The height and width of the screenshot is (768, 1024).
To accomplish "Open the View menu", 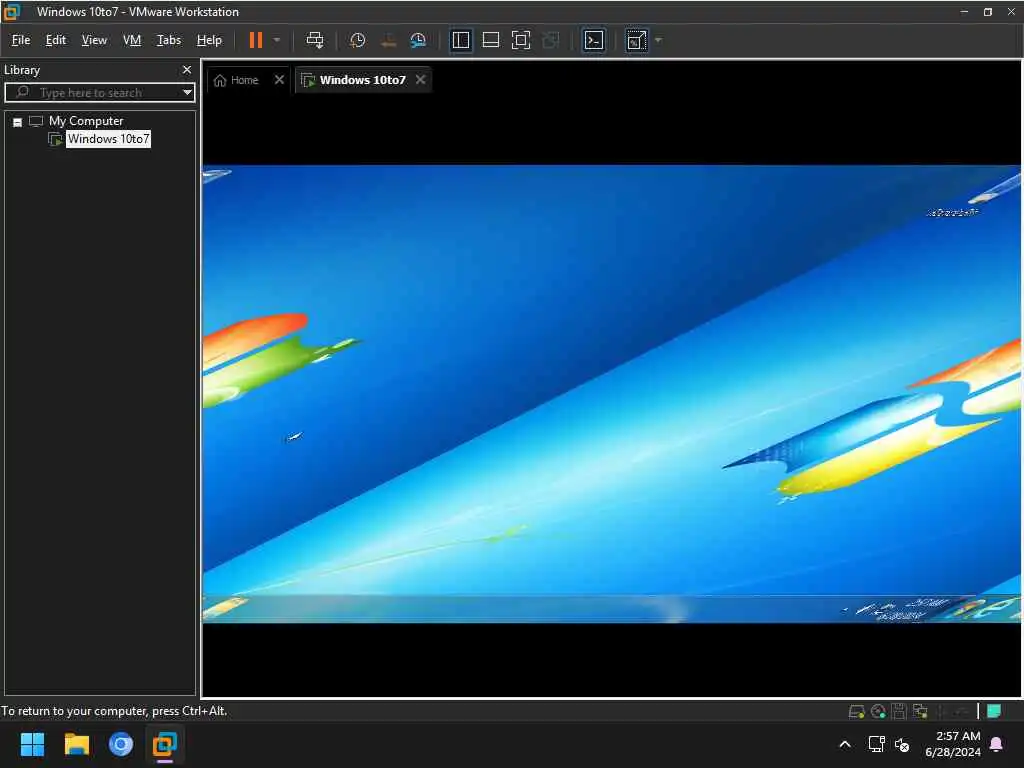I will pos(94,40).
